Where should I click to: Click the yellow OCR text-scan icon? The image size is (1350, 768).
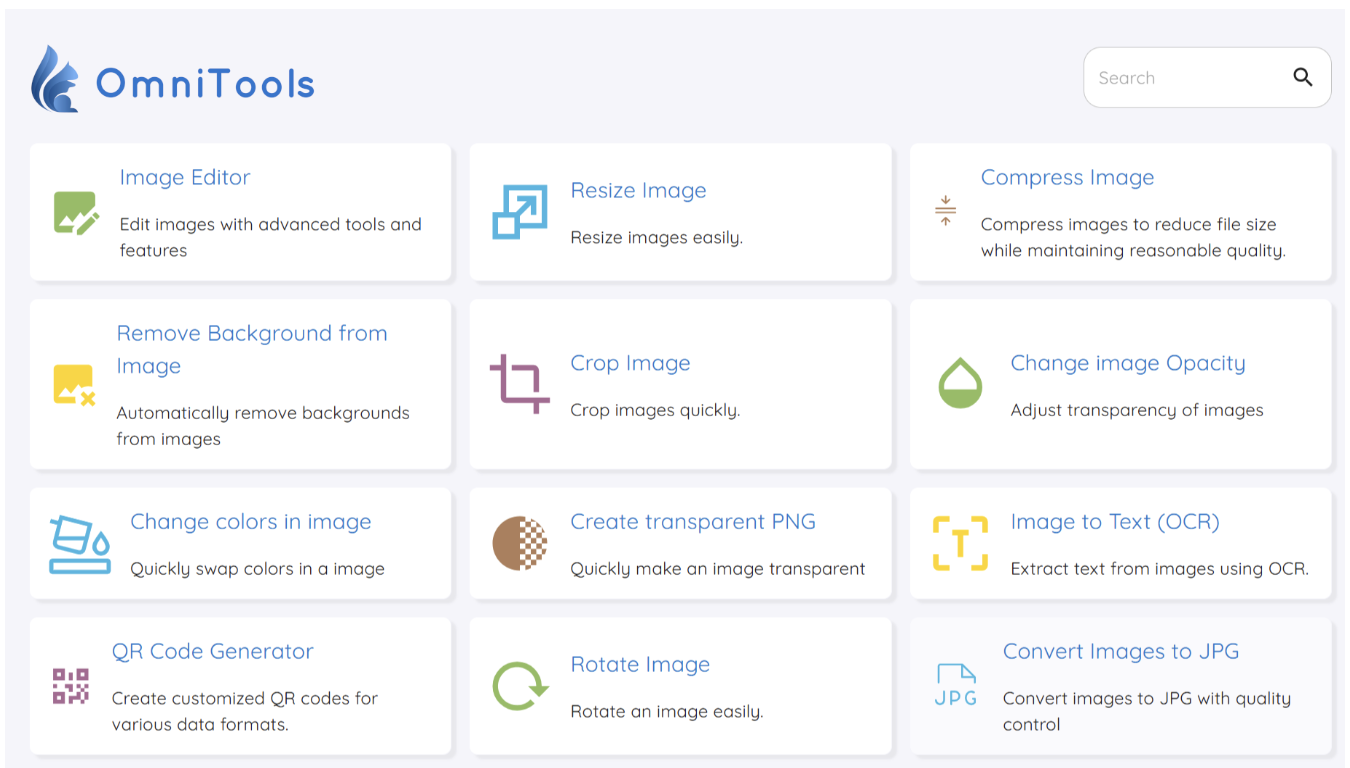(x=960, y=544)
